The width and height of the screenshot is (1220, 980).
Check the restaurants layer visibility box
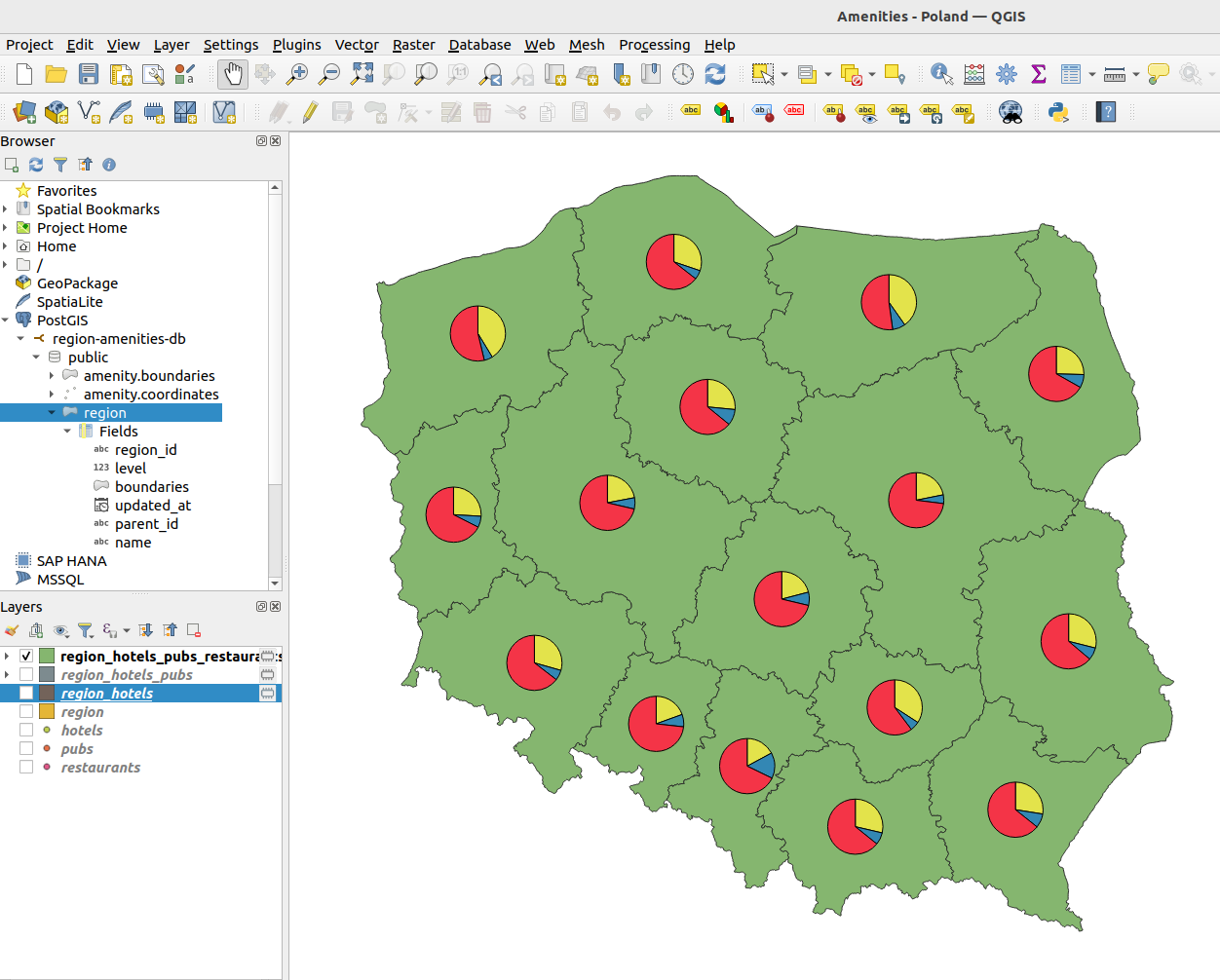(x=26, y=768)
